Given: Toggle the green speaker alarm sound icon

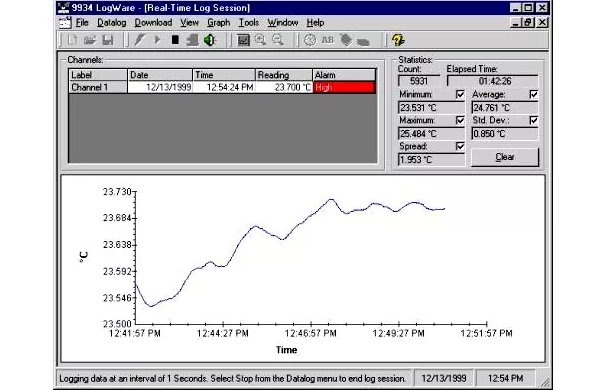Looking at the screenshot, I should 210,40.
